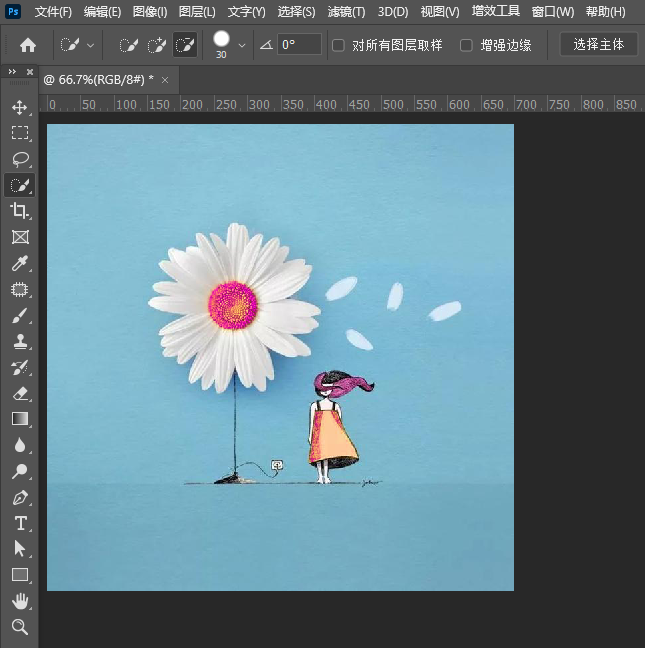
Task: Open the 图层(L) menu
Action: 197,12
